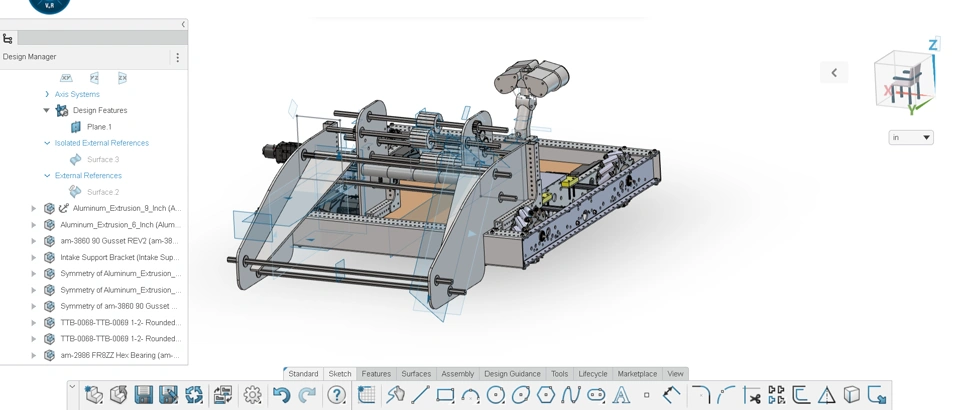Select the Circle tool
Image resolution: width=960 pixels, height=410 pixels.
tap(495, 395)
